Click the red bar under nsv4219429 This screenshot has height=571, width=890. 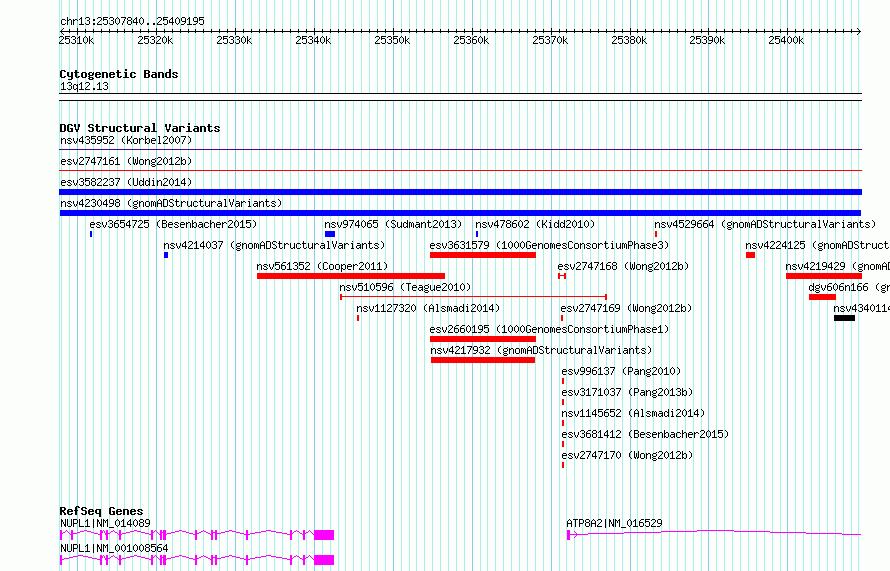(x=824, y=276)
